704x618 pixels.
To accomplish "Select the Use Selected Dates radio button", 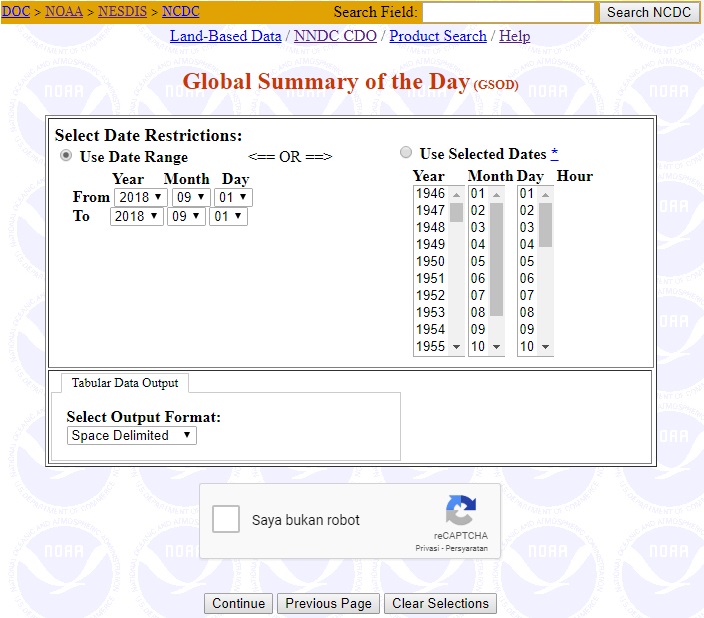I will [x=406, y=153].
